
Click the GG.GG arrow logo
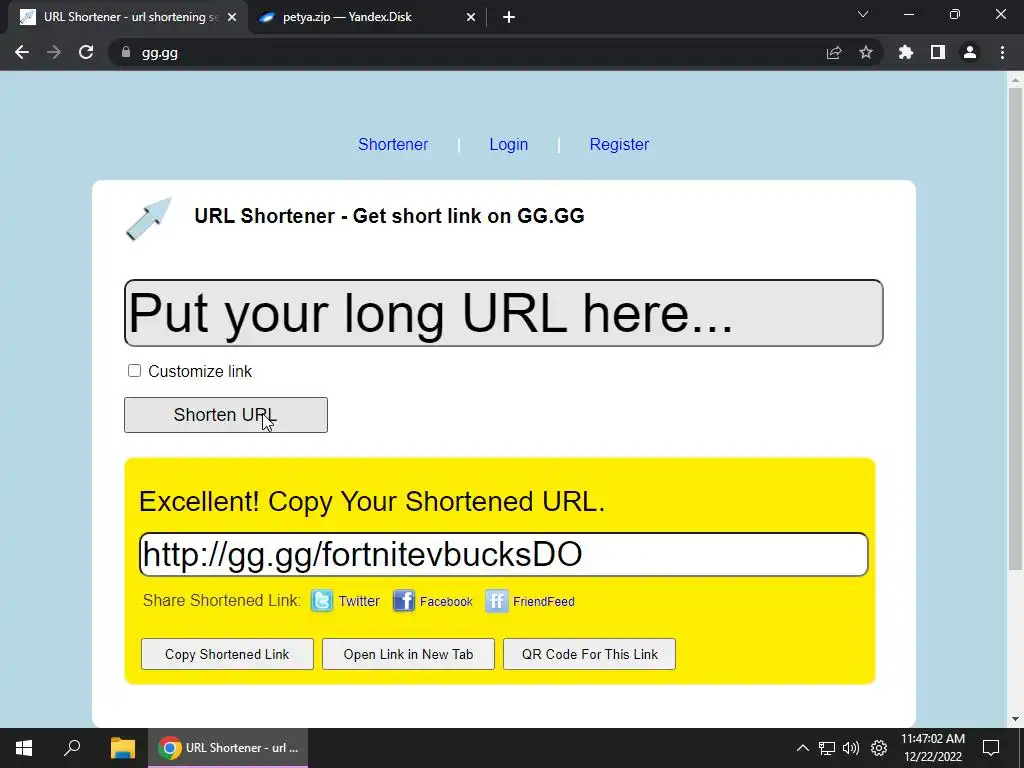(149, 219)
